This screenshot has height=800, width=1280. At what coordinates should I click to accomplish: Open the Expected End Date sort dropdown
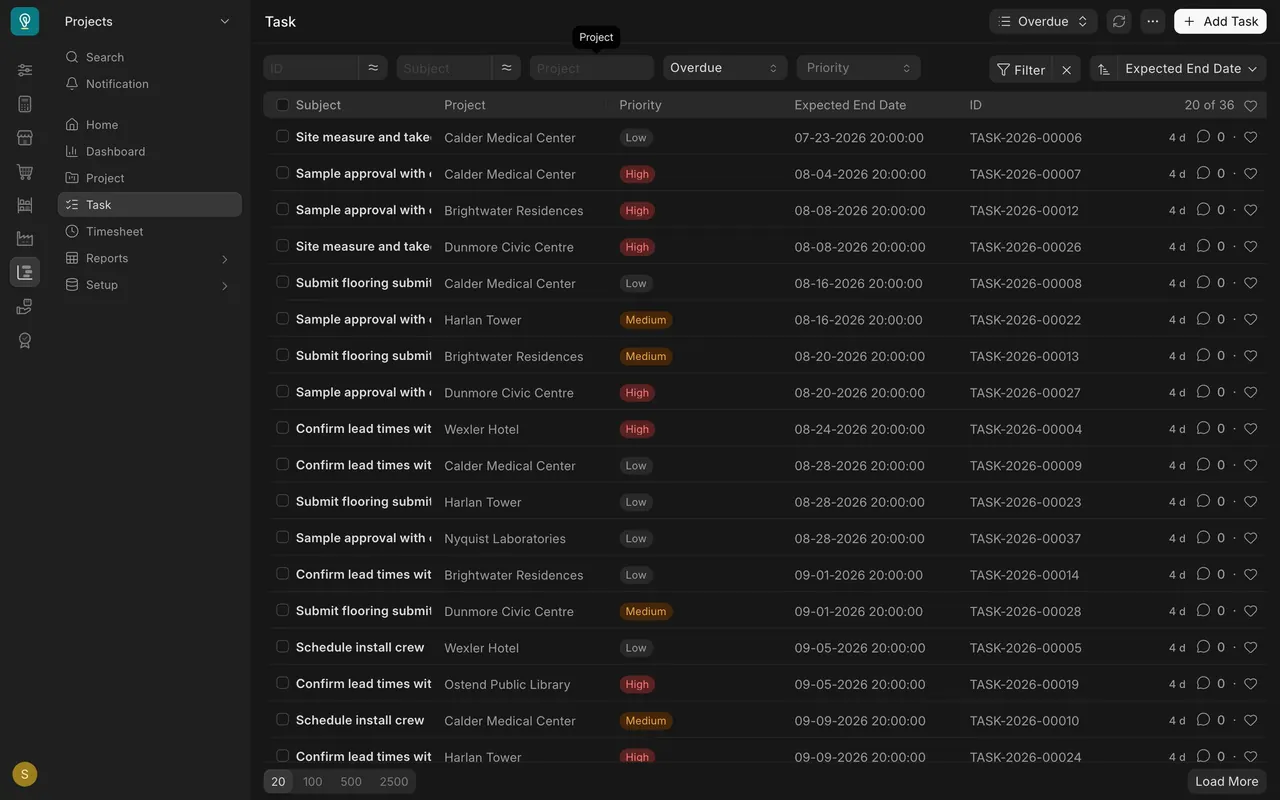click(1191, 69)
